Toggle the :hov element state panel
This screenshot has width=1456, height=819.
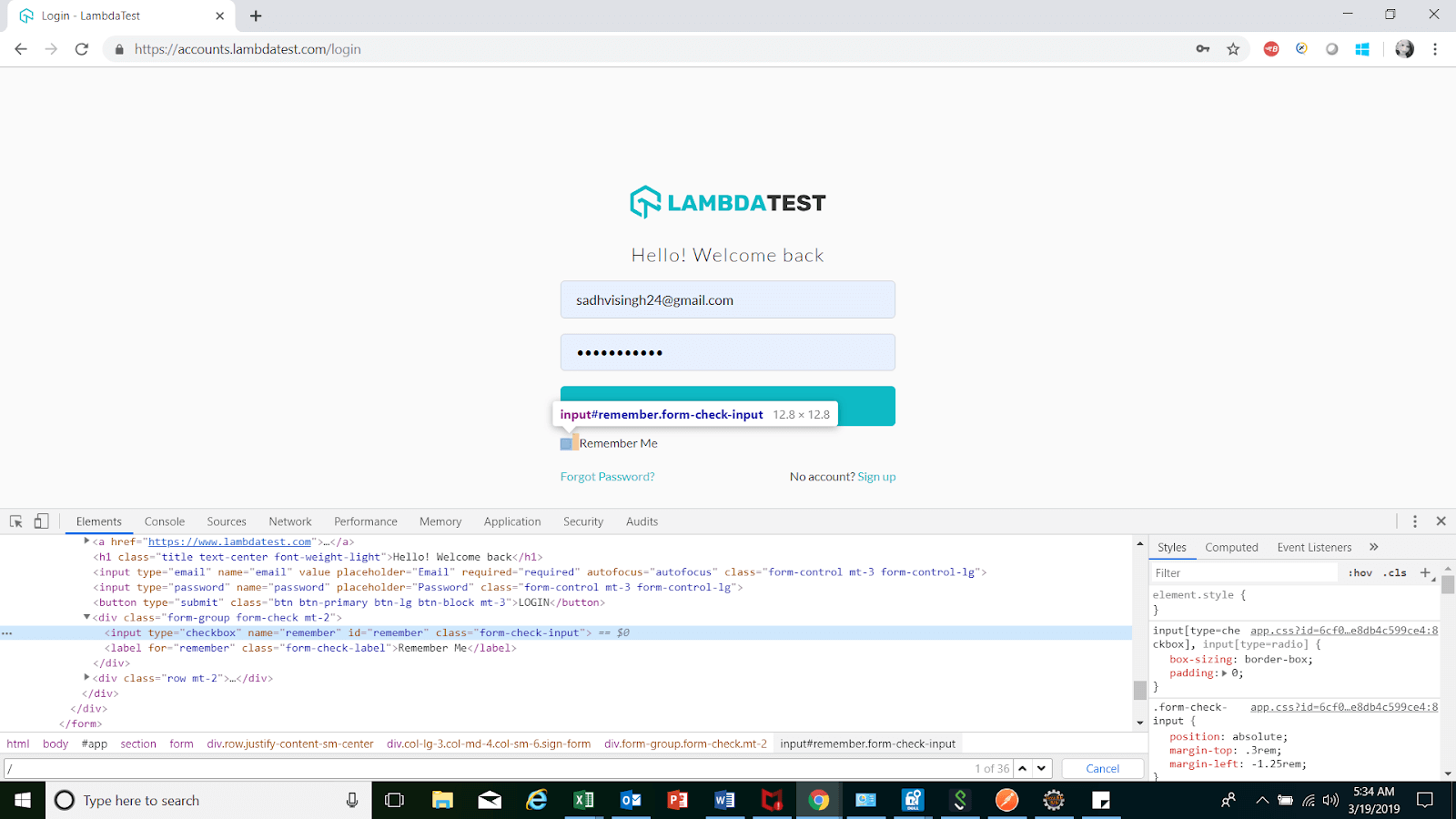[1360, 572]
